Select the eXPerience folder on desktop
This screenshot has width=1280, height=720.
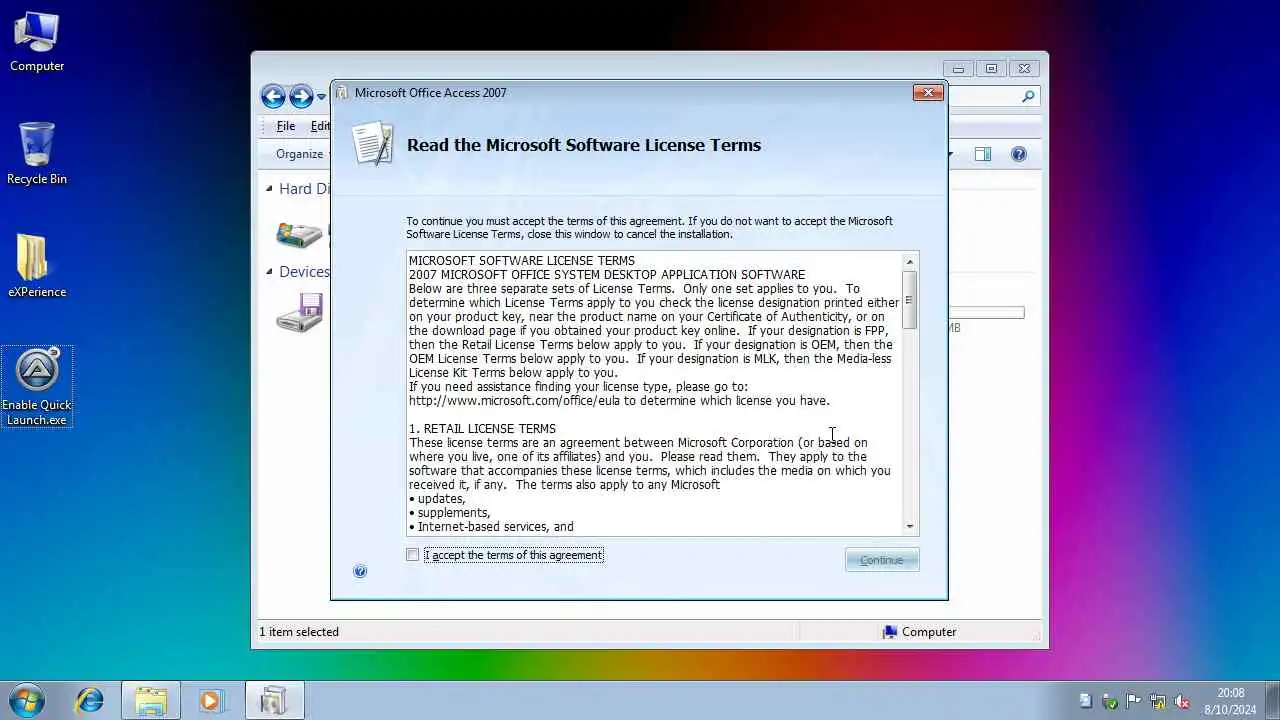37,266
